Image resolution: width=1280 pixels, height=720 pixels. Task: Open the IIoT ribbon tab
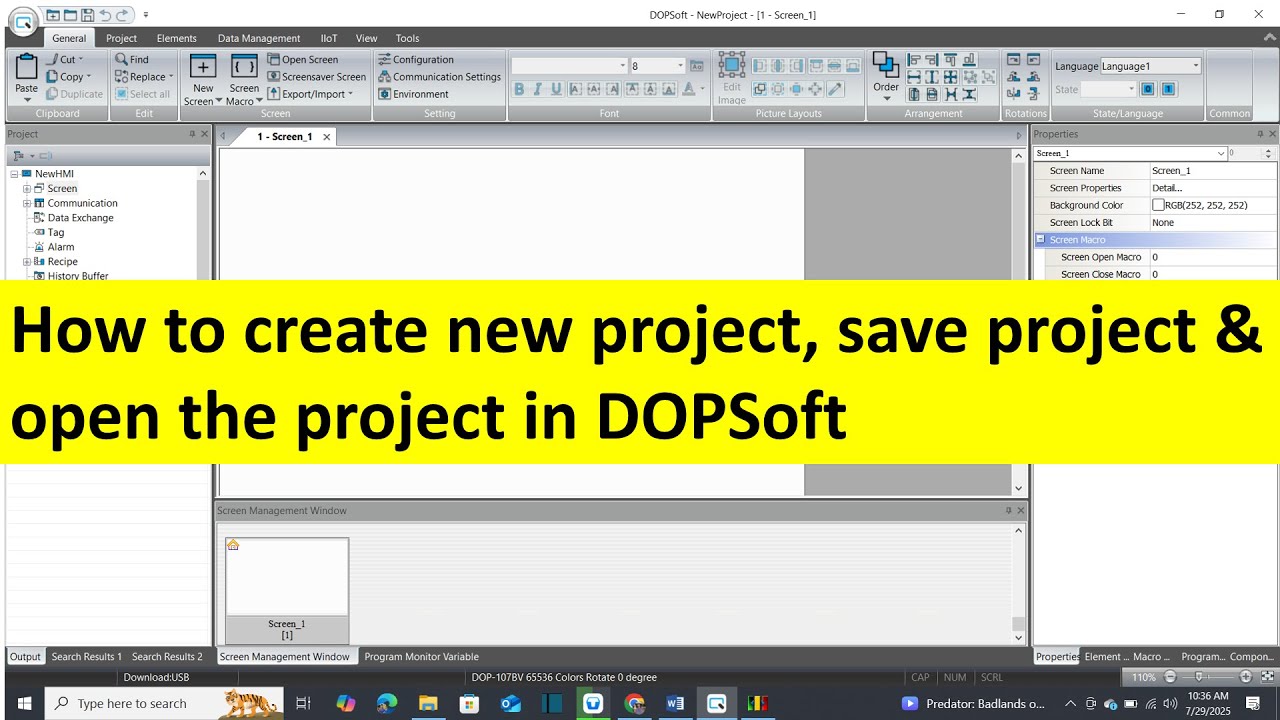[329, 38]
